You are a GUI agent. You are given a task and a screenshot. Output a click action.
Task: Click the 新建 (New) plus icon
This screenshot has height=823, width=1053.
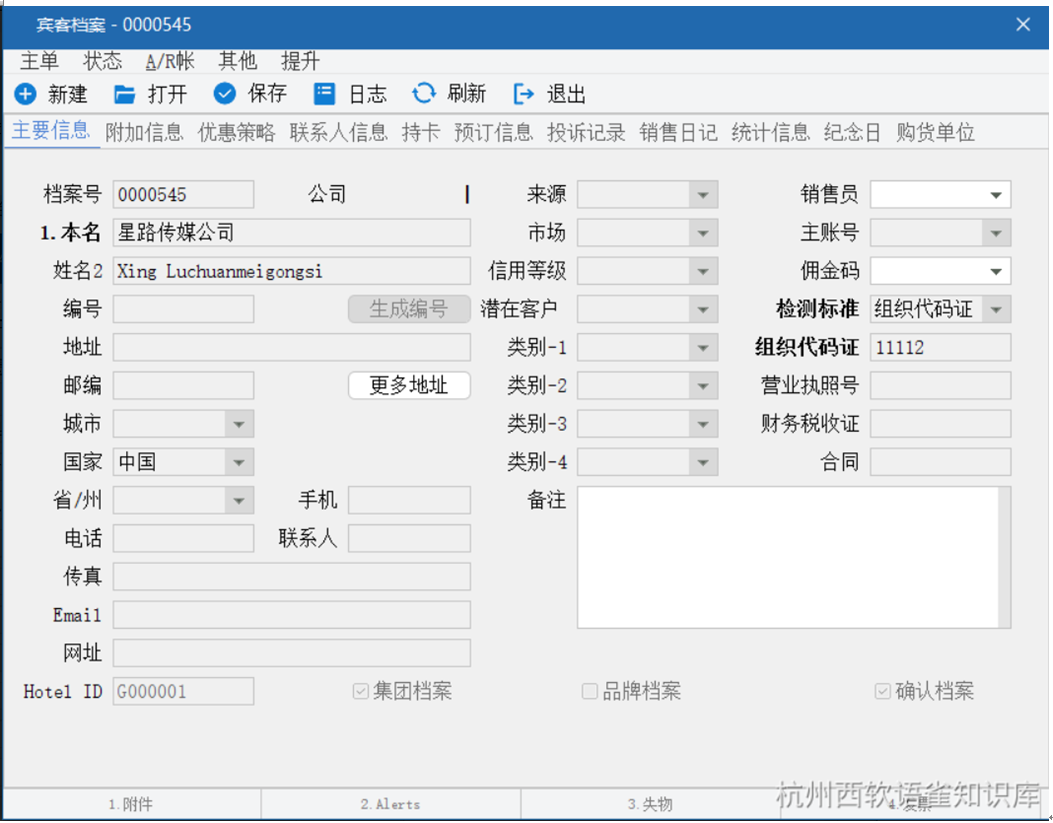coord(26,94)
